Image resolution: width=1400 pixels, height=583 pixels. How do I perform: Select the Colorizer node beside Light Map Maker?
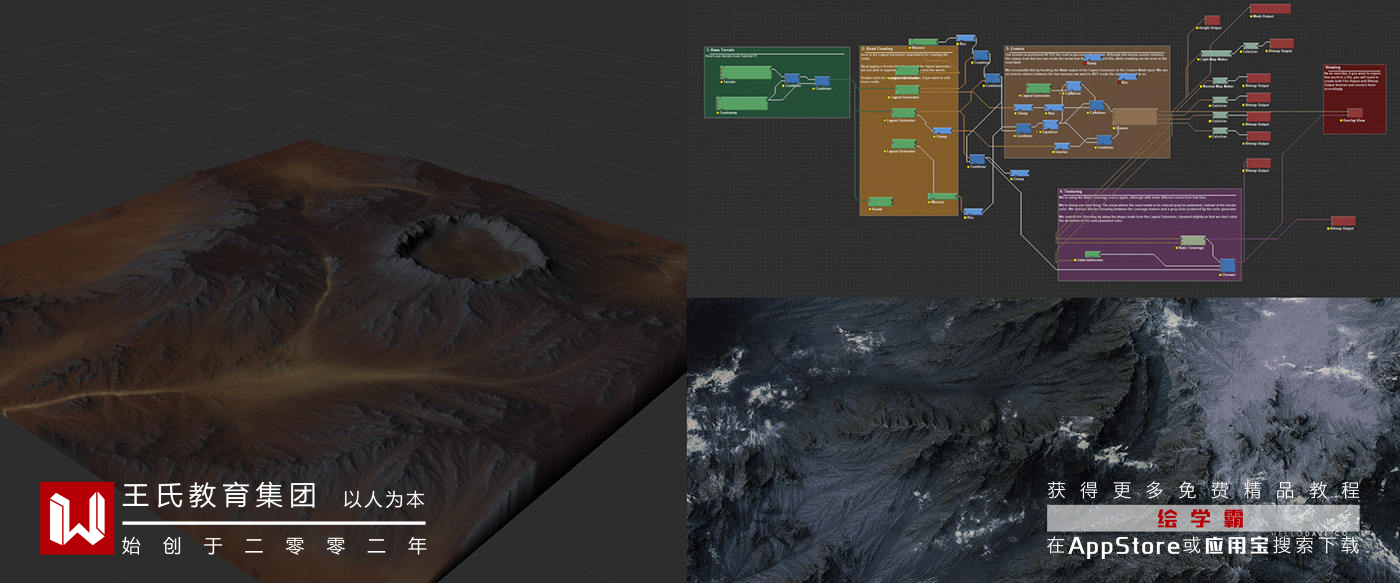point(1251,46)
